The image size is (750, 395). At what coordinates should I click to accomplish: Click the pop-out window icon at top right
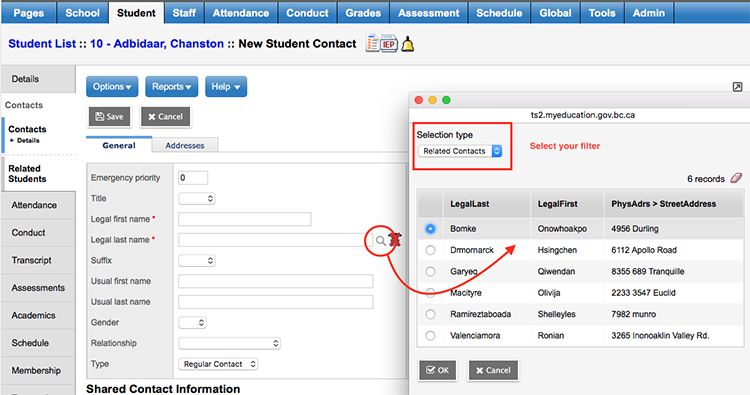[x=738, y=87]
